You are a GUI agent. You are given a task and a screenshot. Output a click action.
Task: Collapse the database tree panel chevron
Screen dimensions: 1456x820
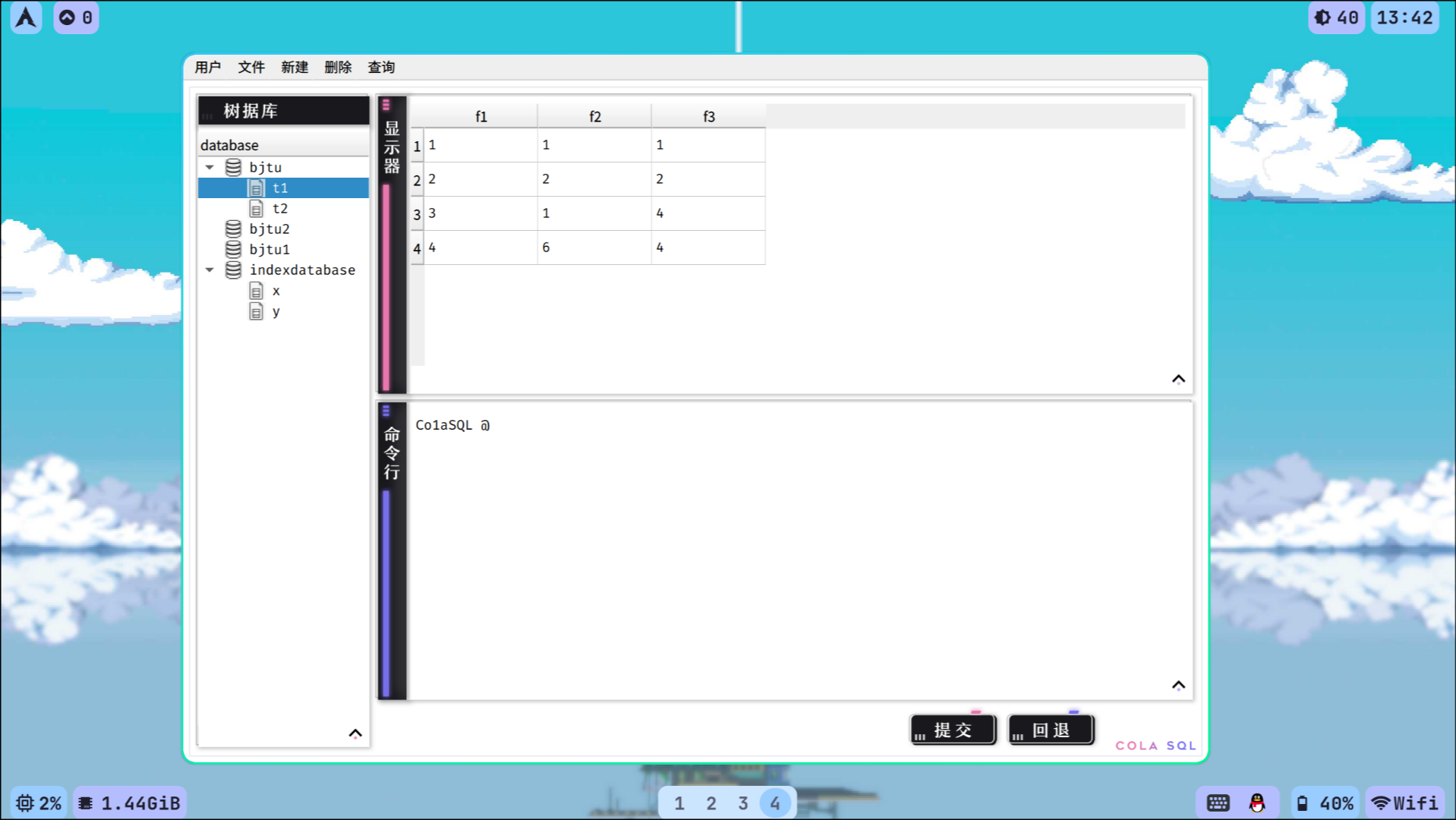tap(355, 733)
